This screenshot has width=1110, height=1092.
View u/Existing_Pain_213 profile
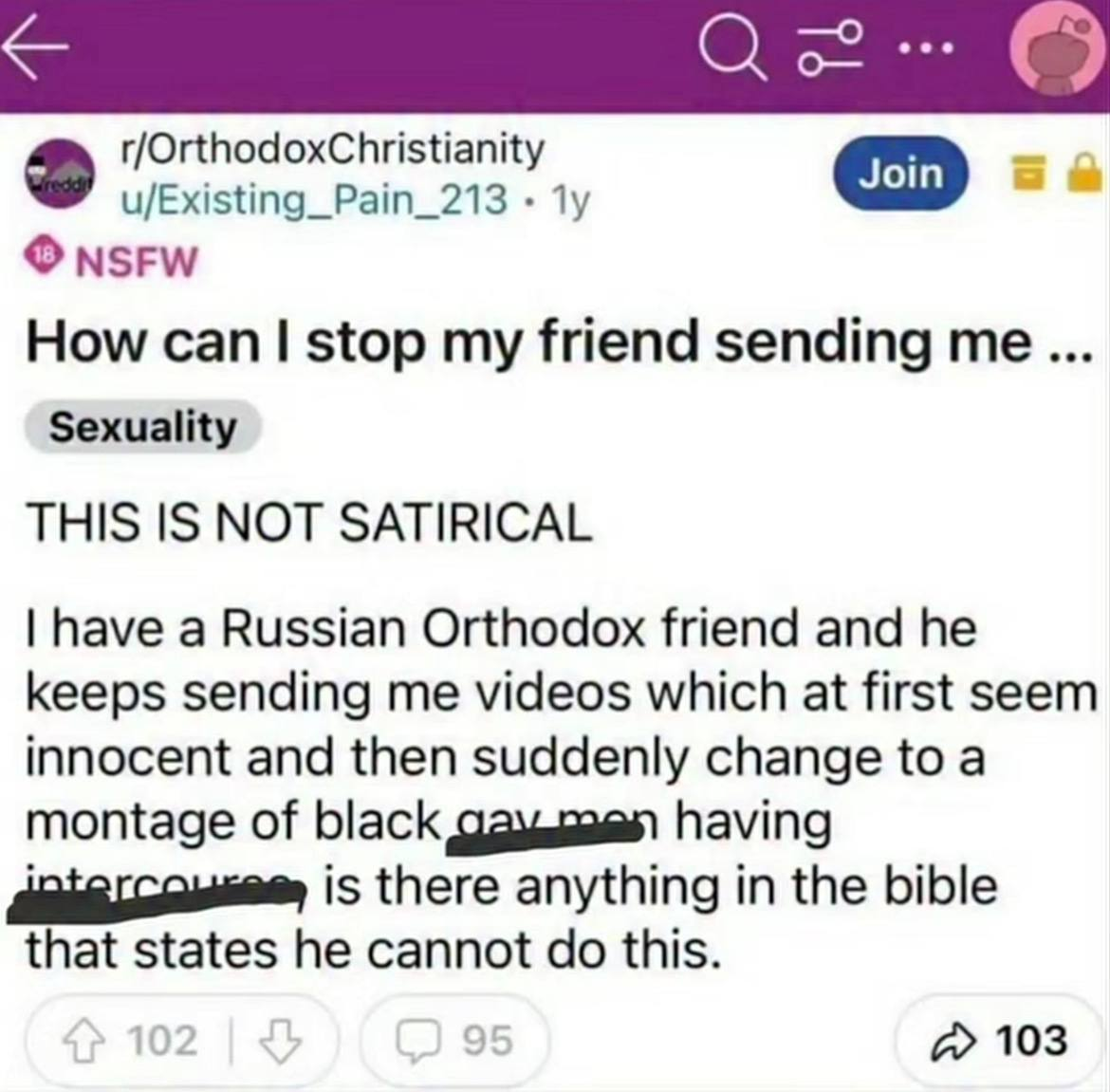(x=313, y=200)
